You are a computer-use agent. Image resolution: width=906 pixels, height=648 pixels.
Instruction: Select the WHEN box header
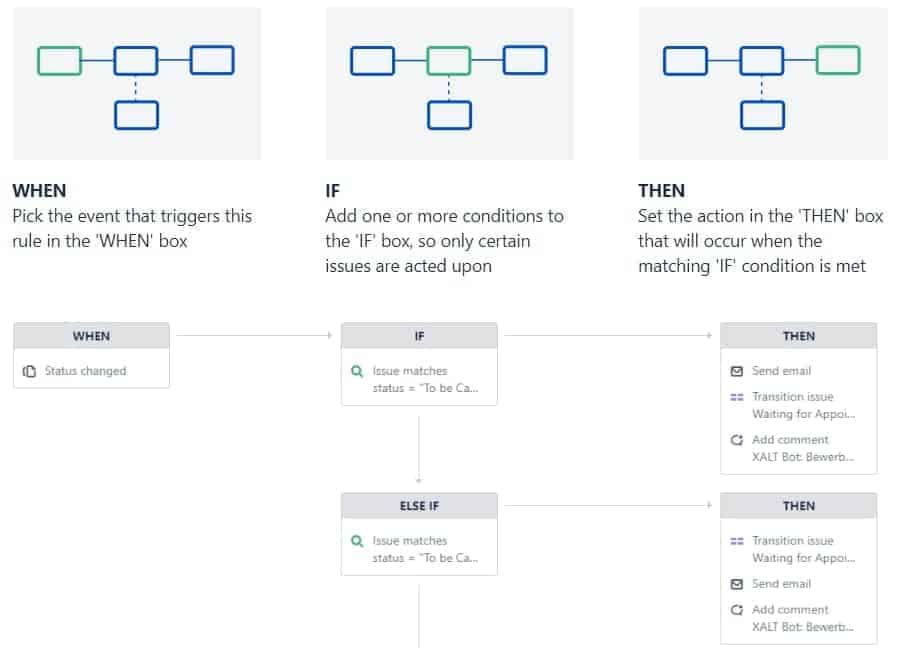(91, 336)
